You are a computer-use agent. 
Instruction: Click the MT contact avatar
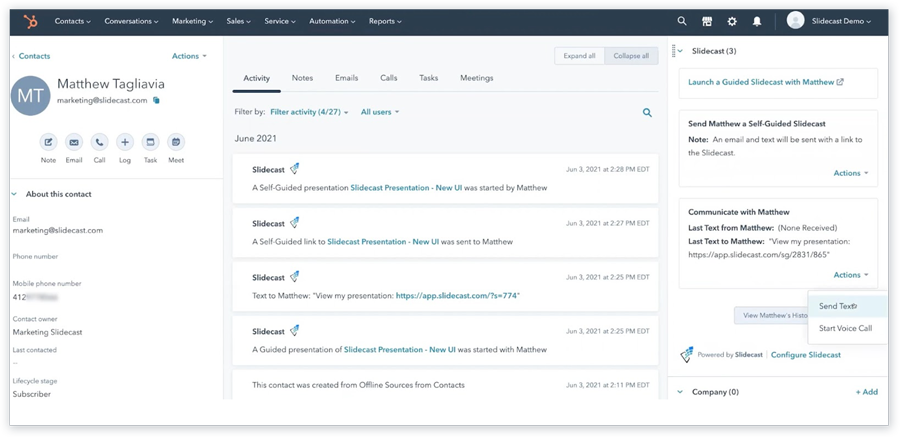tap(30, 95)
